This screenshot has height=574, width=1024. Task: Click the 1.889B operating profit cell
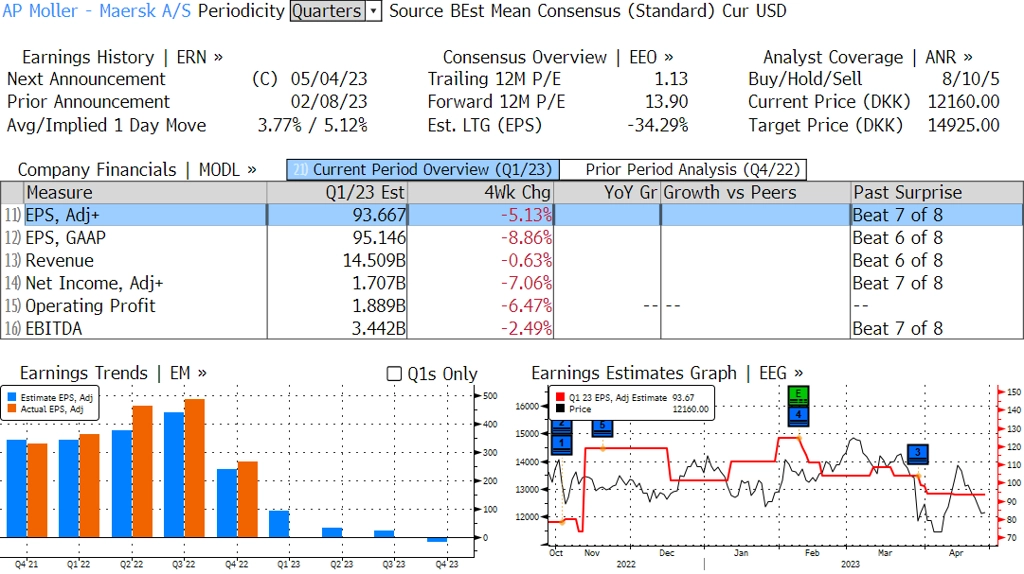click(337, 306)
